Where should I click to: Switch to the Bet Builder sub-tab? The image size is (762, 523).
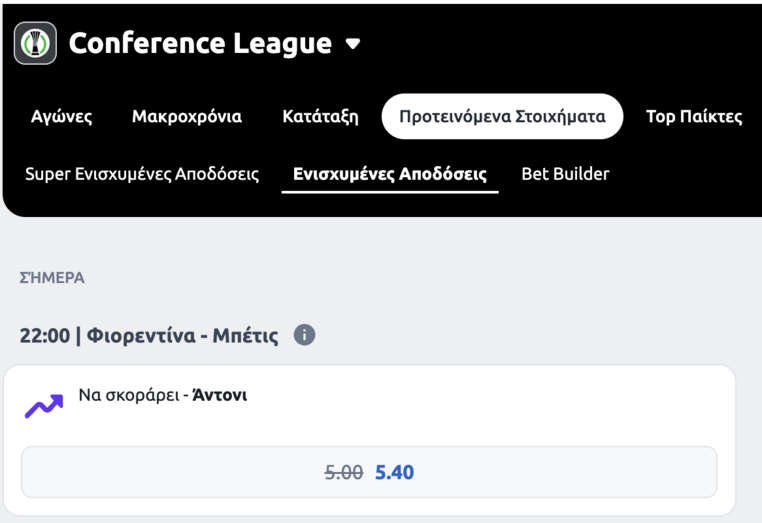point(565,174)
